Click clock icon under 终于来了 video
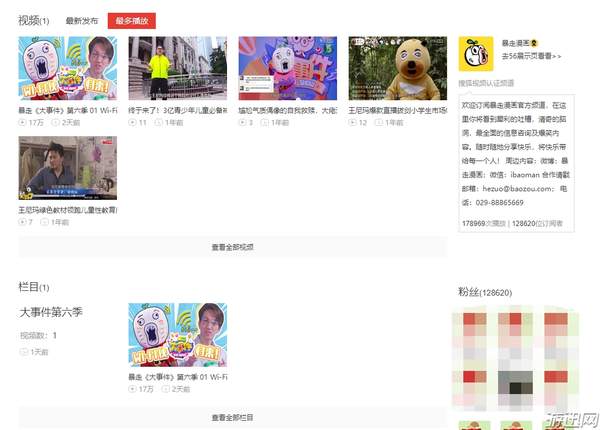The height and width of the screenshot is (430, 600). click(x=159, y=122)
